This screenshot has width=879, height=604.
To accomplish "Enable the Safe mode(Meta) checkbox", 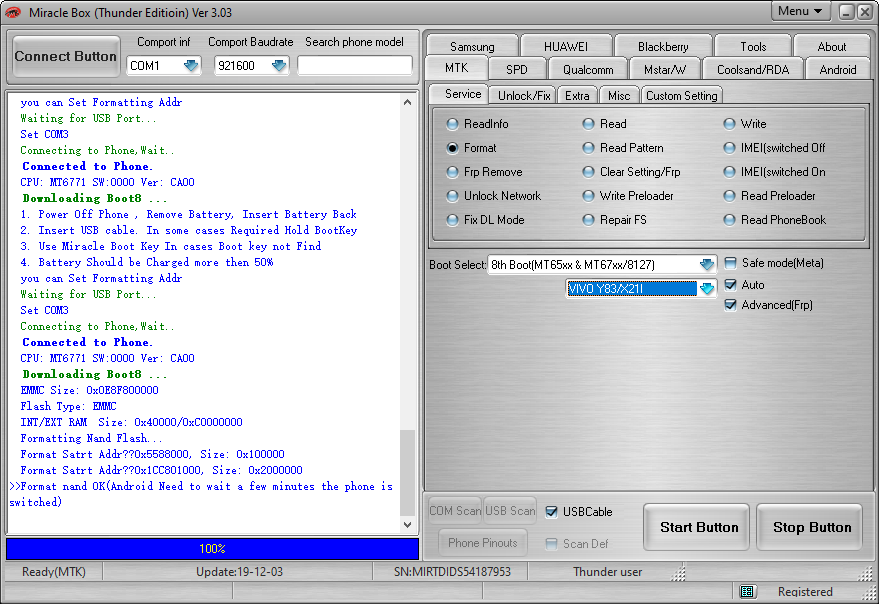I will (730, 263).
